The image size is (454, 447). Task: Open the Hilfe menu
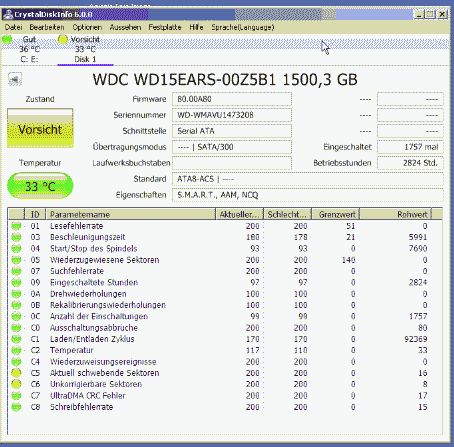pyautogui.click(x=196, y=27)
